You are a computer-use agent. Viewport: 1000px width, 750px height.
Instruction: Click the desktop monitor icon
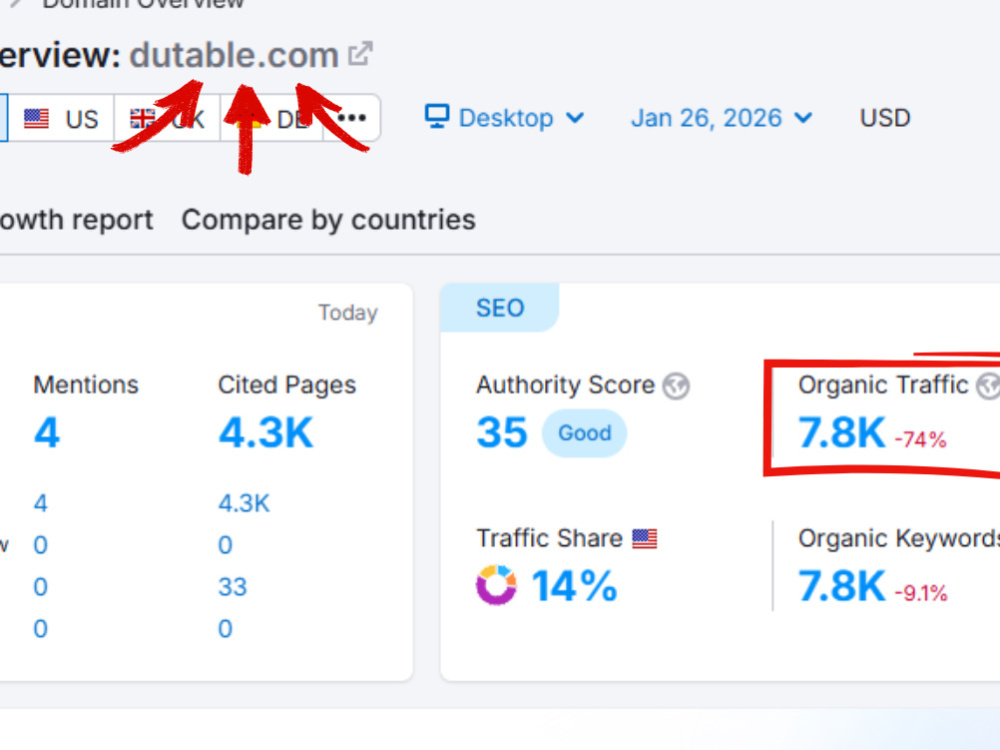(438, 117)
